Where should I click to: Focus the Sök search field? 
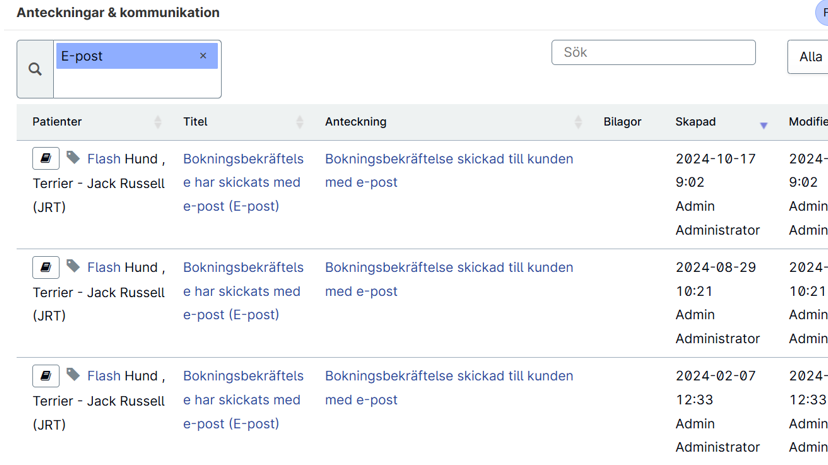tap(653, 52)
